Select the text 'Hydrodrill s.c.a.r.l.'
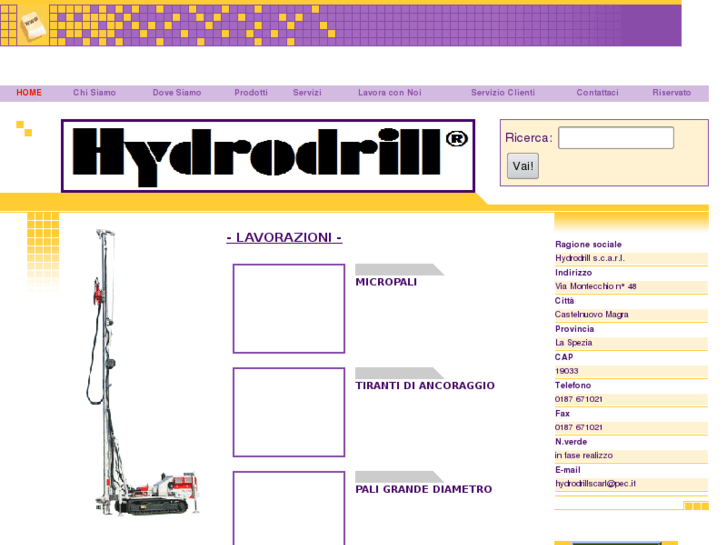Viewport: 727px width, 545px height. 590,258
